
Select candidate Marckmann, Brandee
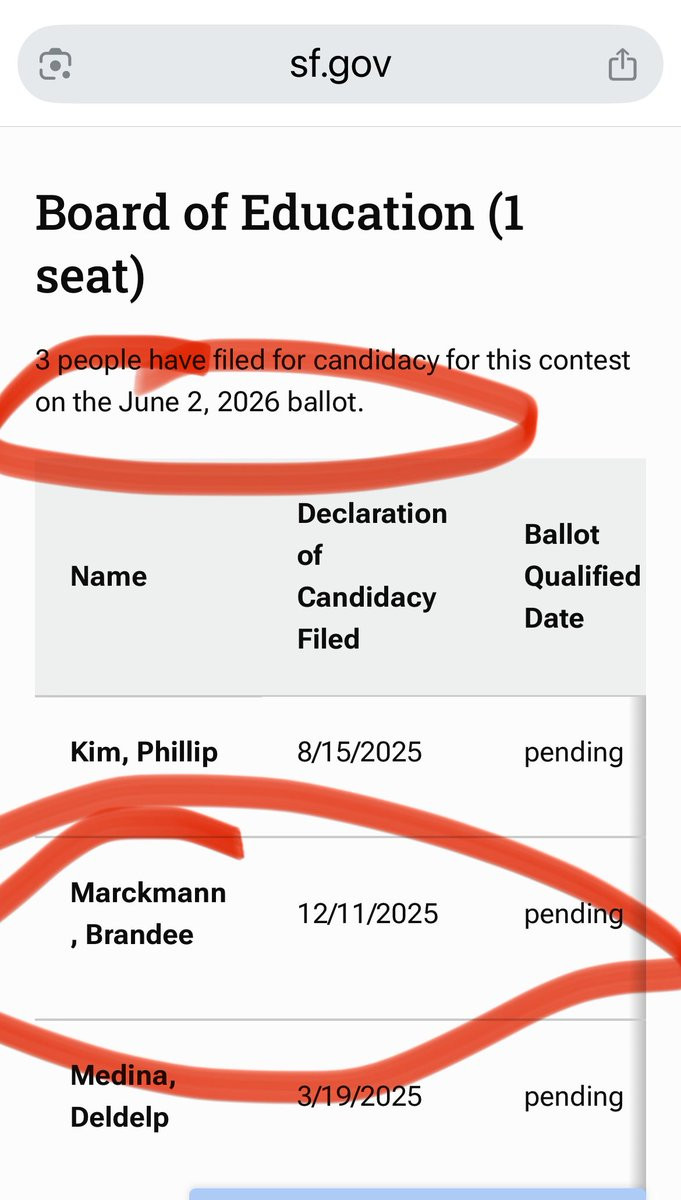[148, 914]
